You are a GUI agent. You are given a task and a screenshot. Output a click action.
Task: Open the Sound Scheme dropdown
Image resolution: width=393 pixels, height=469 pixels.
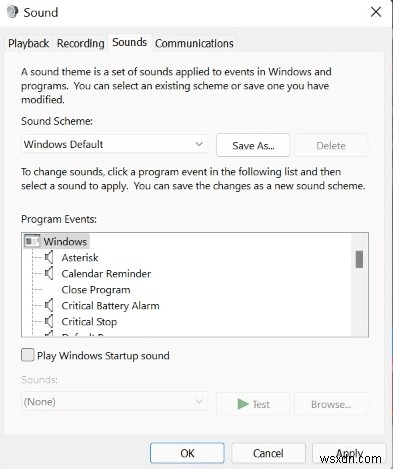pos(114,144)
